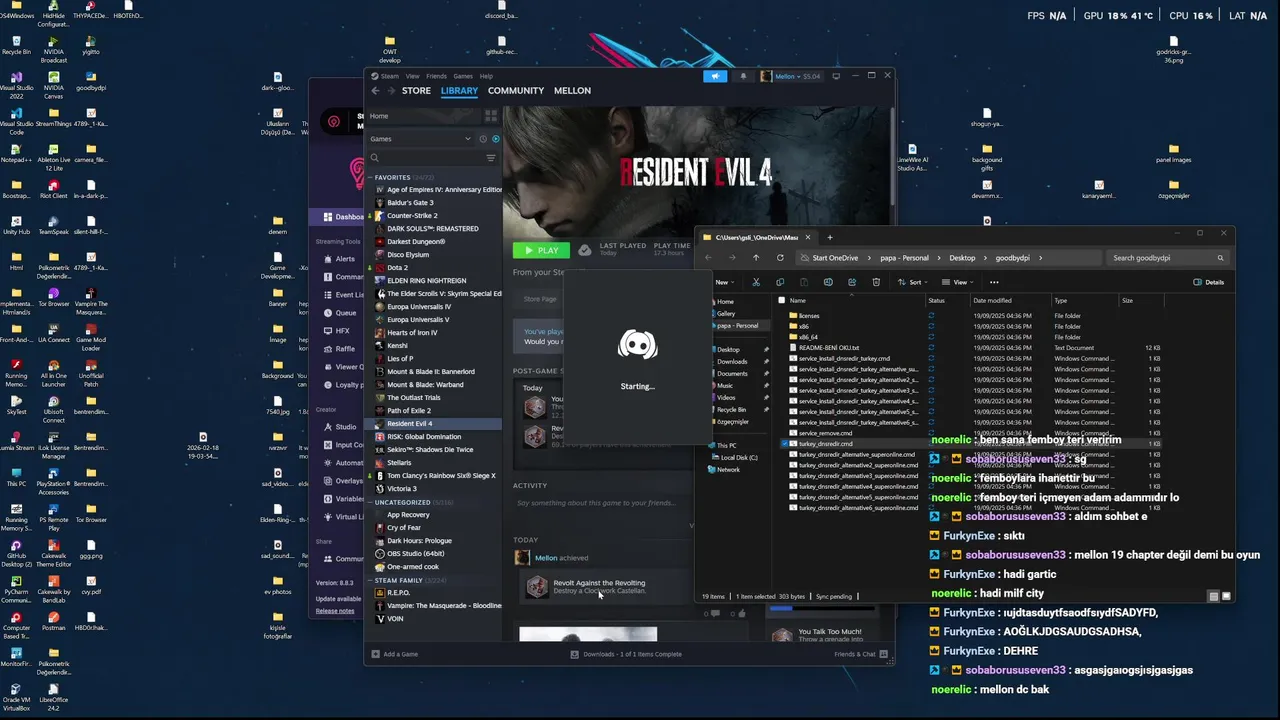Image resolution: width=1280 pixels, height=720 pixels.
Task: Expand breadcrumb chevron after goodbydpi
Action: tap(1040, 258)
